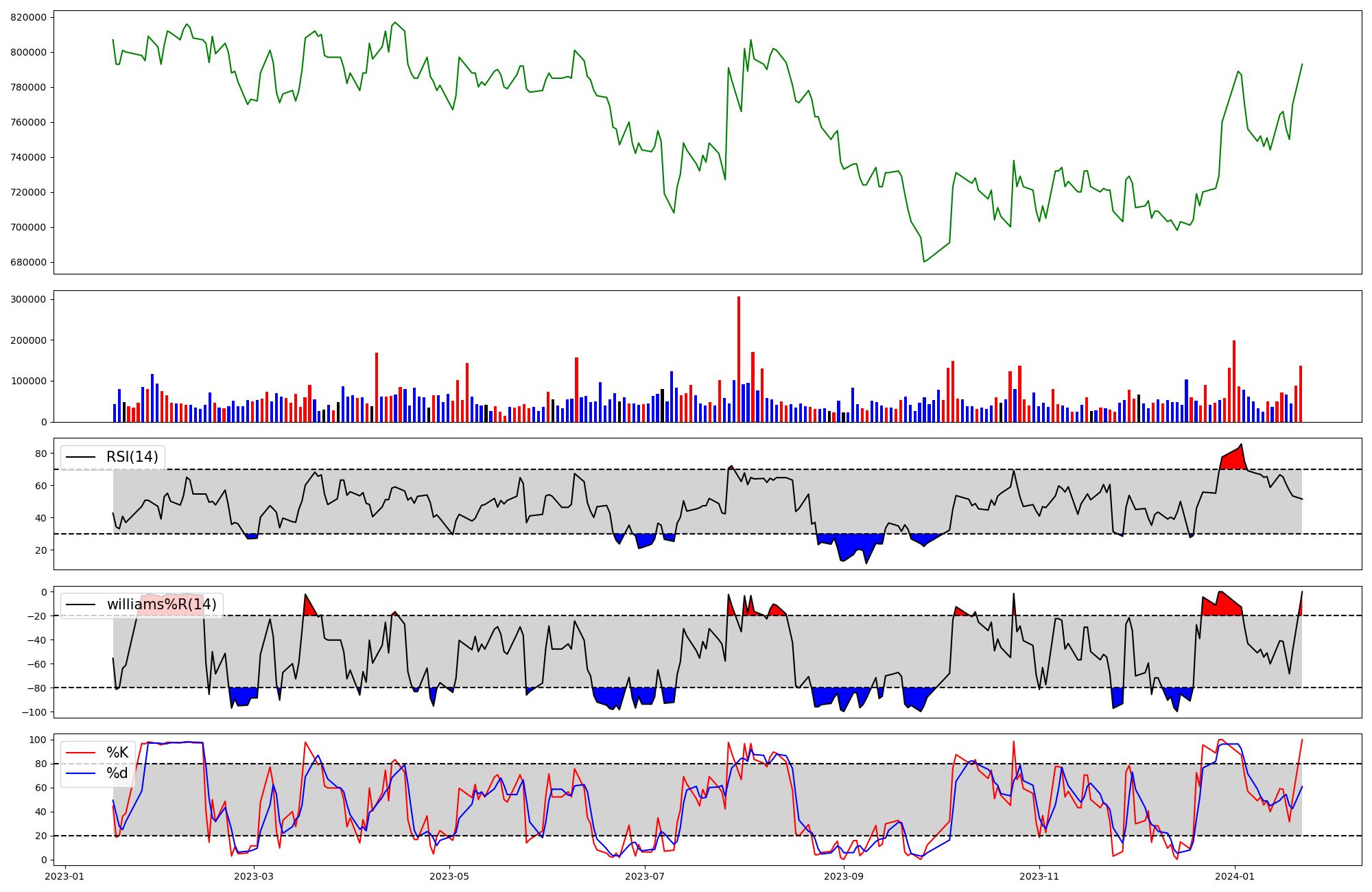This screenshot has height=892, width=1372.
Task: Click the 680000 price axis label
Action: tap(28, 262)
